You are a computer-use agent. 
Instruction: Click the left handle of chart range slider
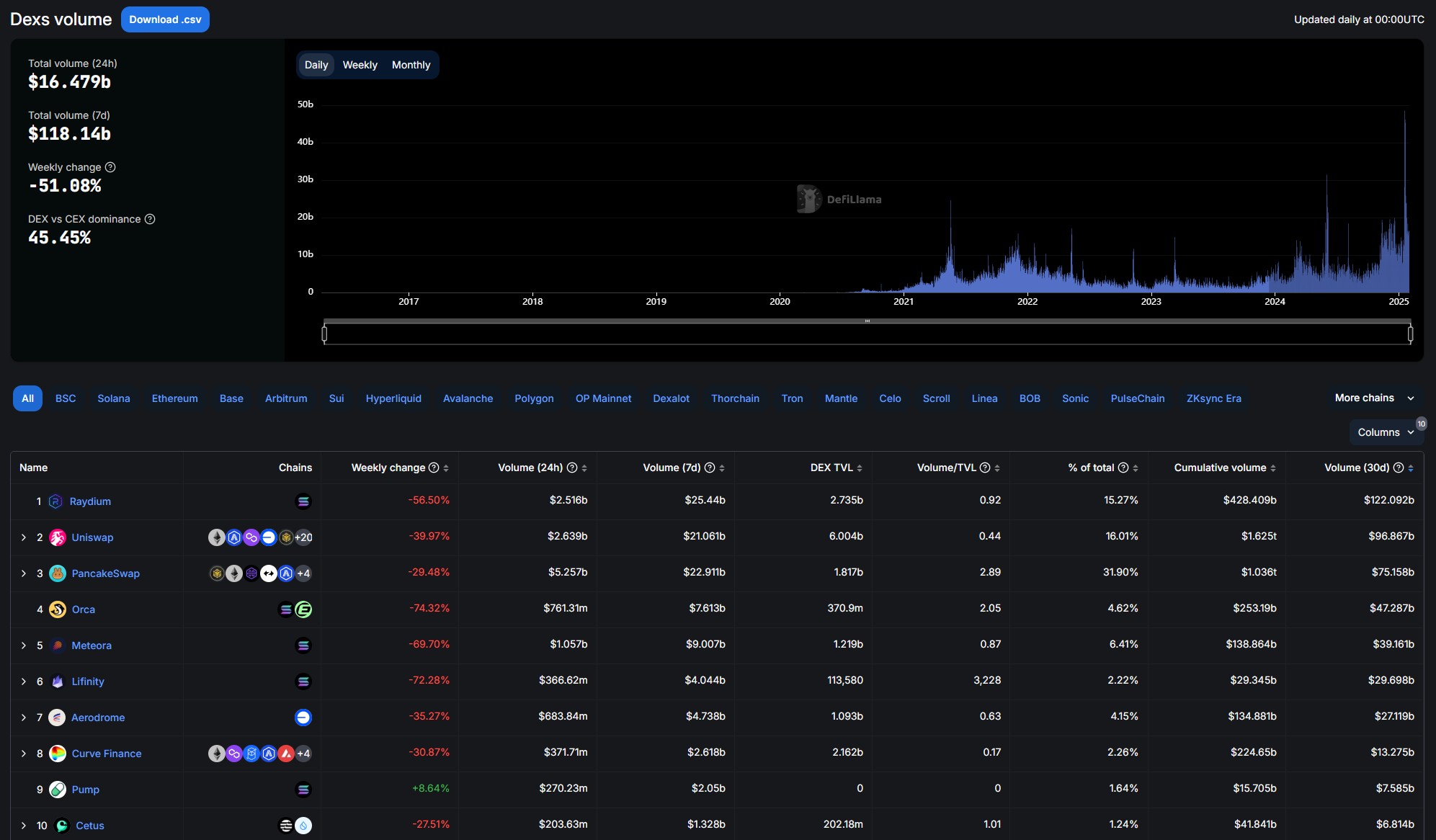[x=324, y=334]
